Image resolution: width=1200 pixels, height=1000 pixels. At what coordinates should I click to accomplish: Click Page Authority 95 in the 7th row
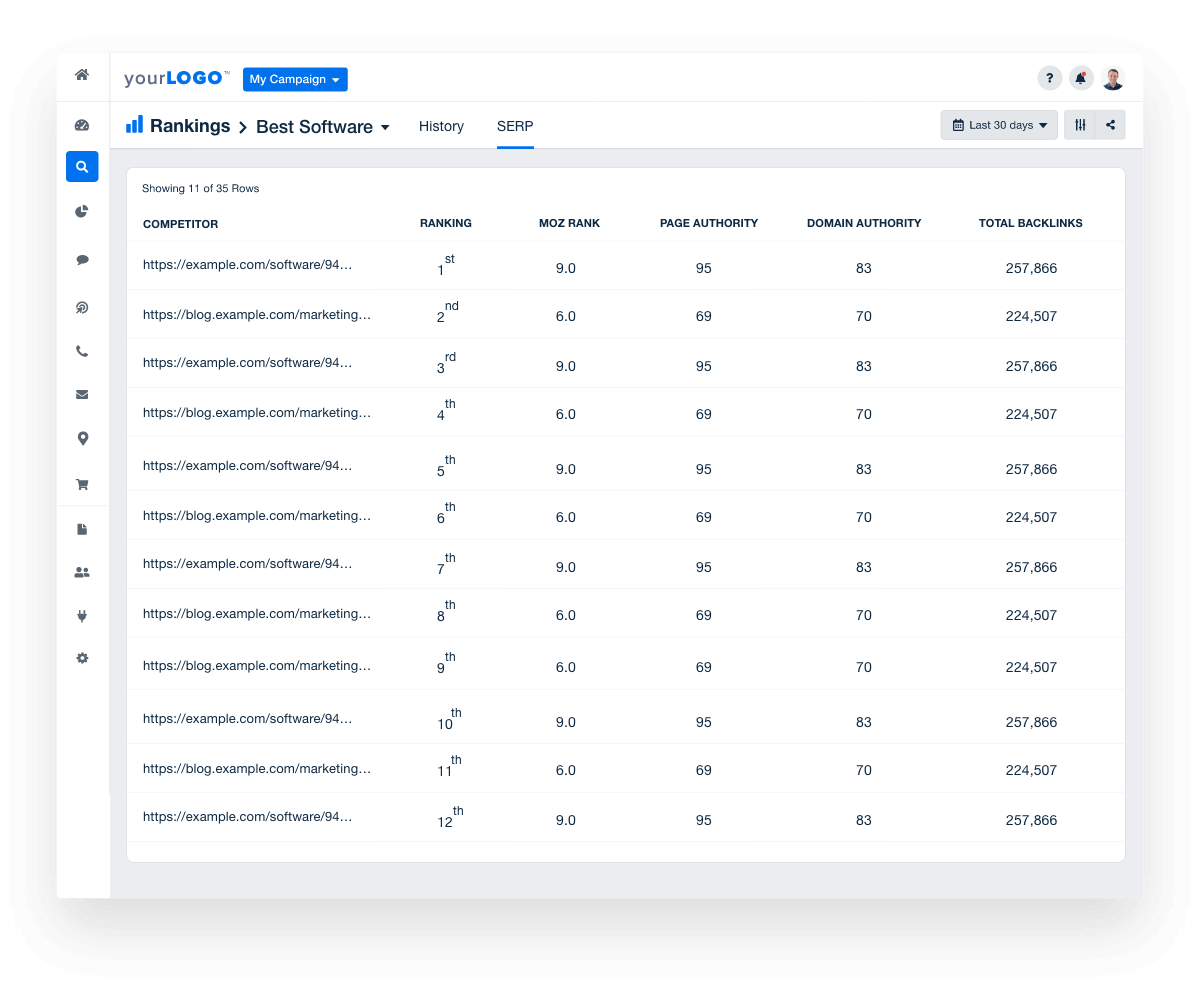pos(704,567)
